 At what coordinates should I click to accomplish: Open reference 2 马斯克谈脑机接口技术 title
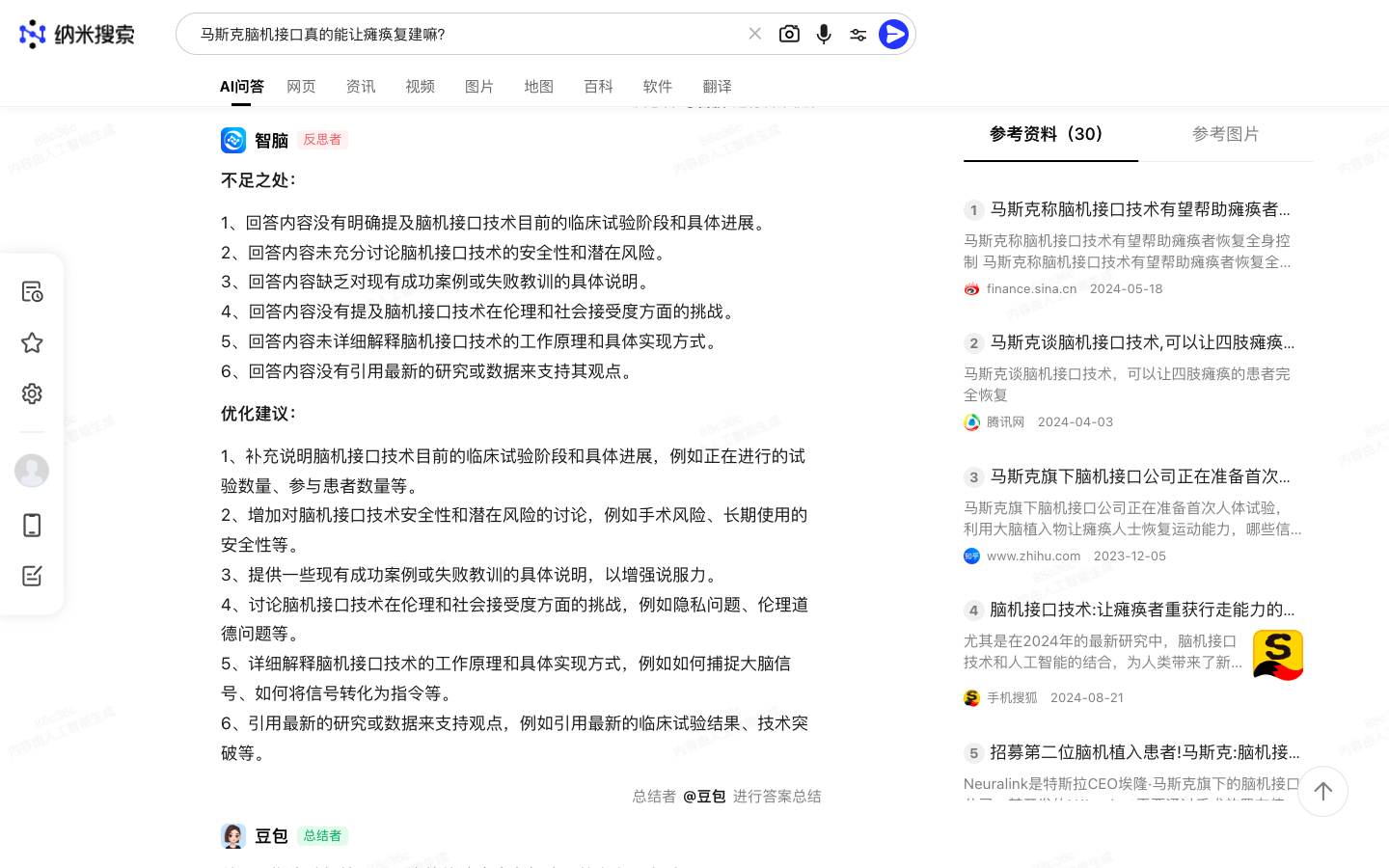1143,342
